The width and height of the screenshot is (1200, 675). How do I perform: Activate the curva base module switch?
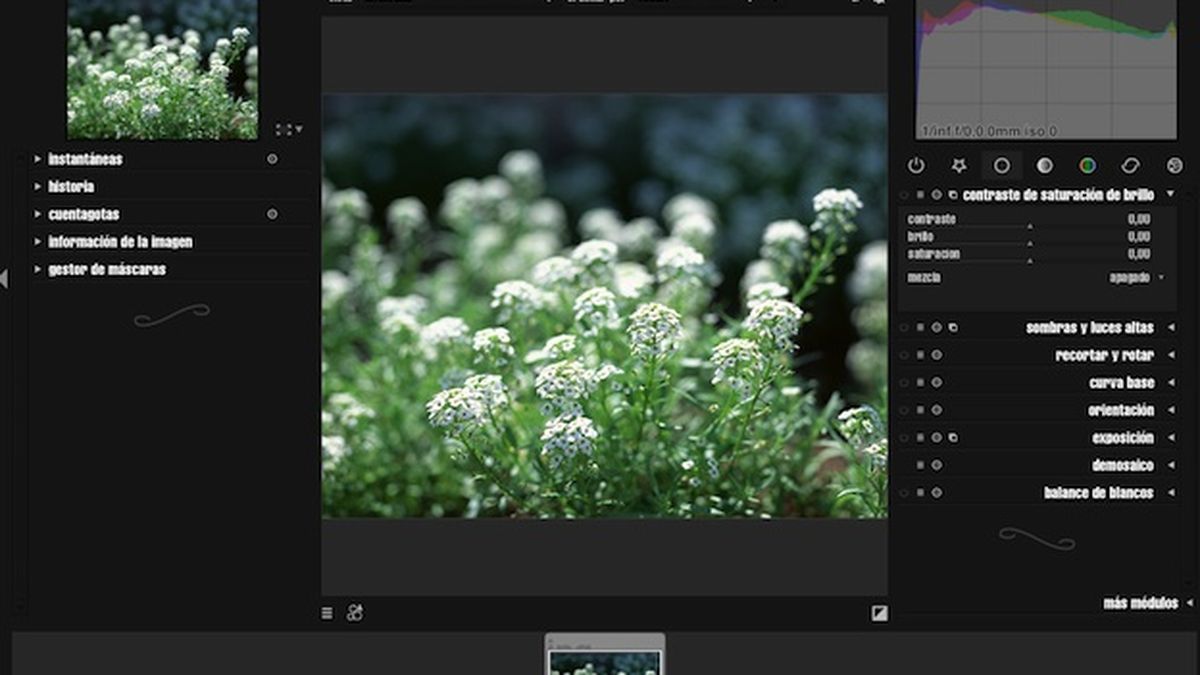click(903, 382)
